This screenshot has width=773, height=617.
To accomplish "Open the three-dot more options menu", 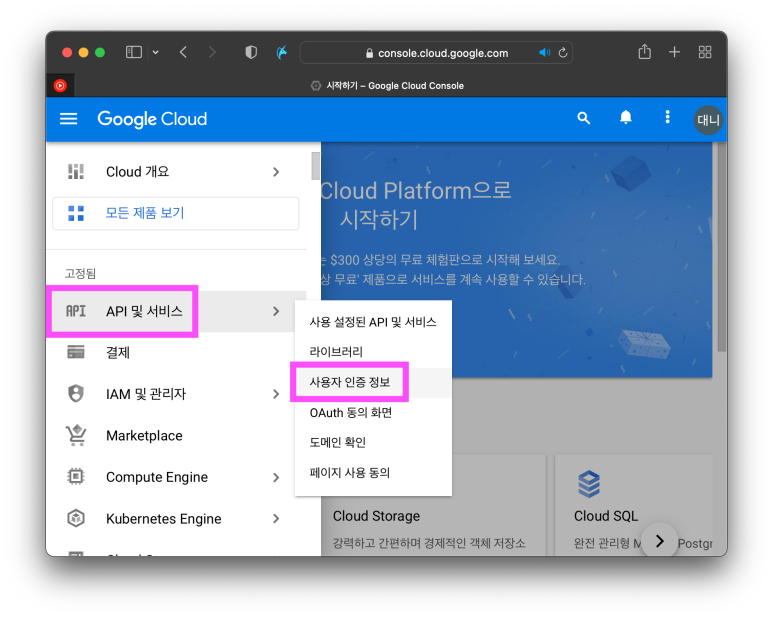I will [668, 117].
